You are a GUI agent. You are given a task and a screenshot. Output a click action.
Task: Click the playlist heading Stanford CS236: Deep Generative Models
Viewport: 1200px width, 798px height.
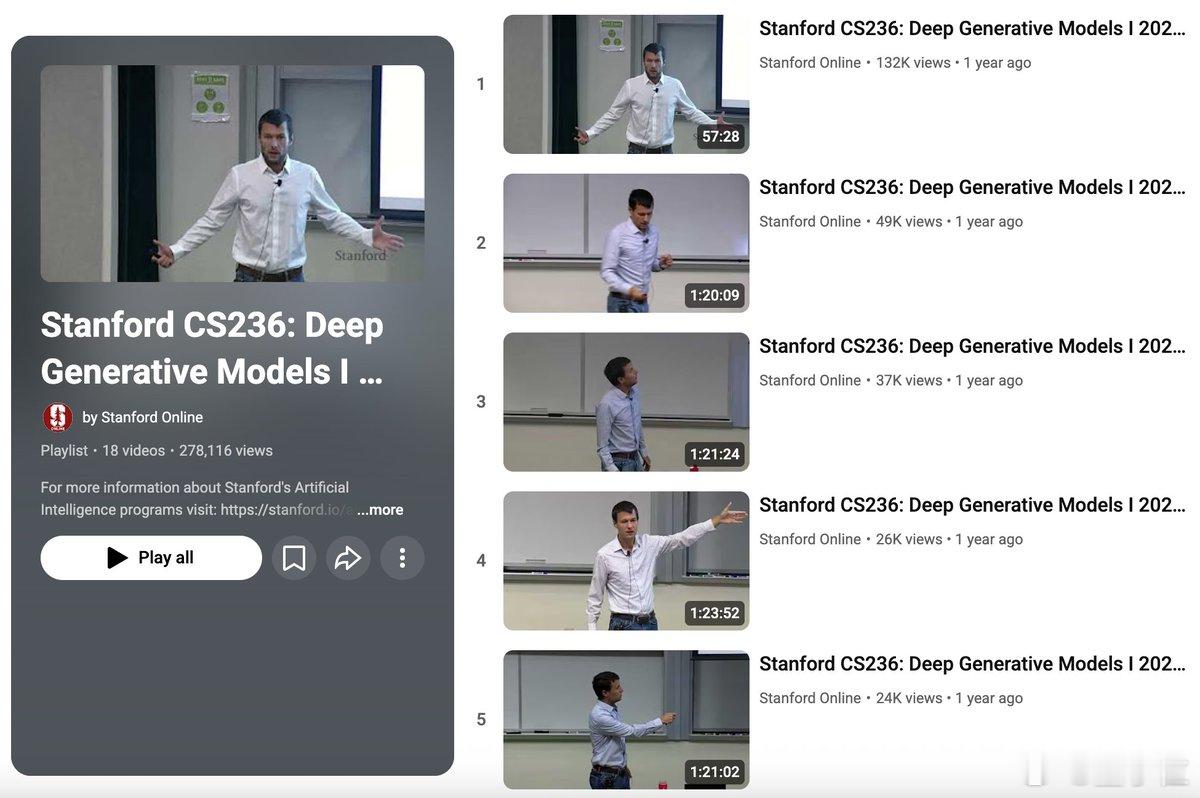(212, 348)
